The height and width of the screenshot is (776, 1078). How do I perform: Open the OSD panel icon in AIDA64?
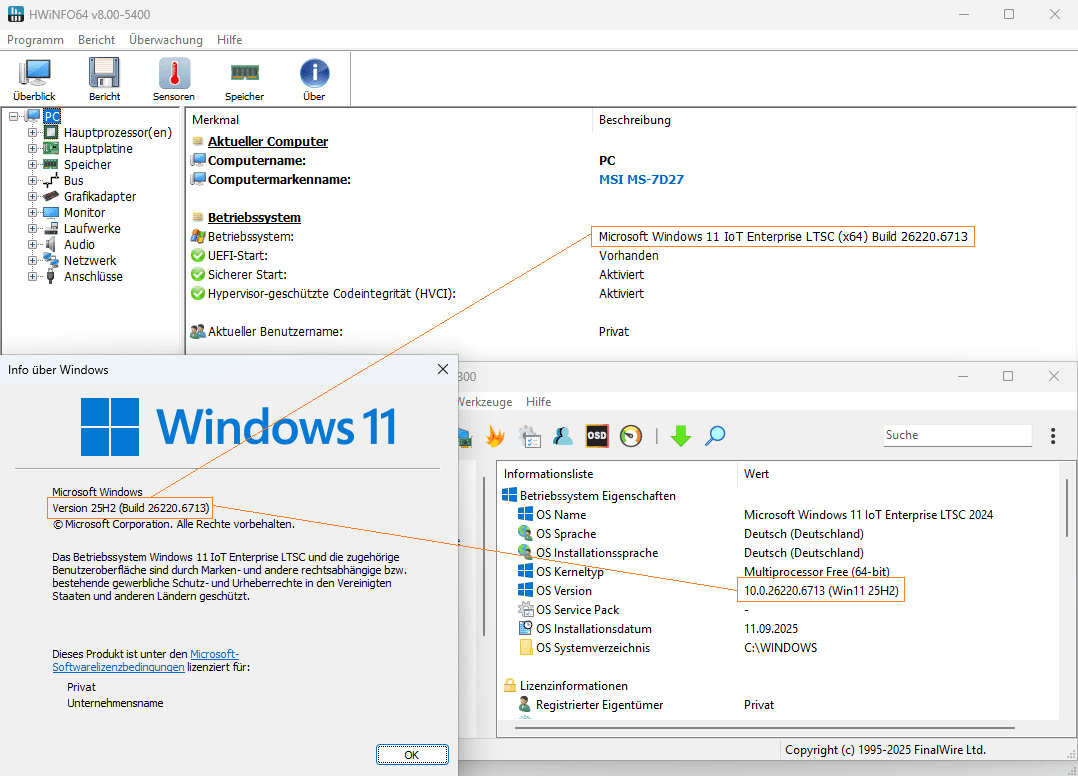597,436
